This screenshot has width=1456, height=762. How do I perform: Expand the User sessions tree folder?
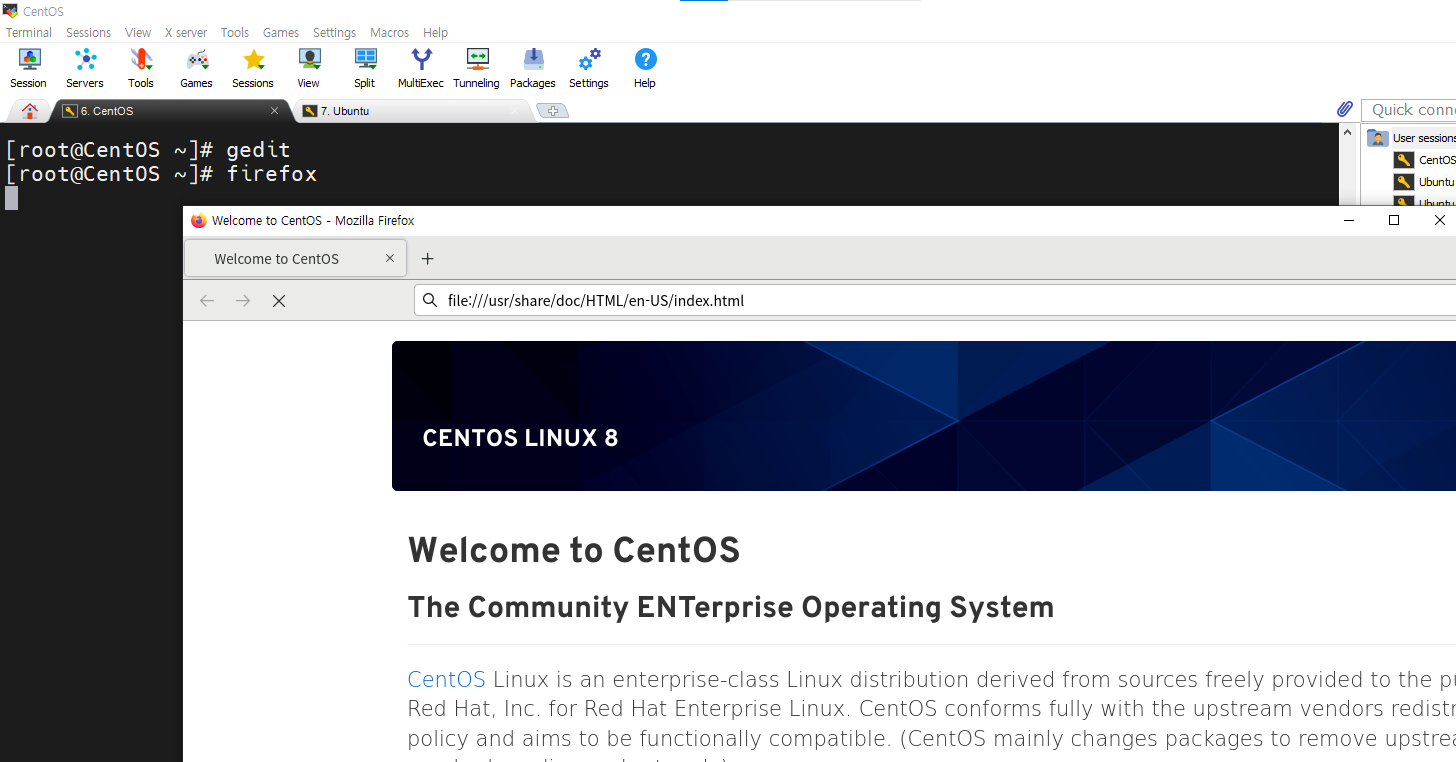point(1379,138)
